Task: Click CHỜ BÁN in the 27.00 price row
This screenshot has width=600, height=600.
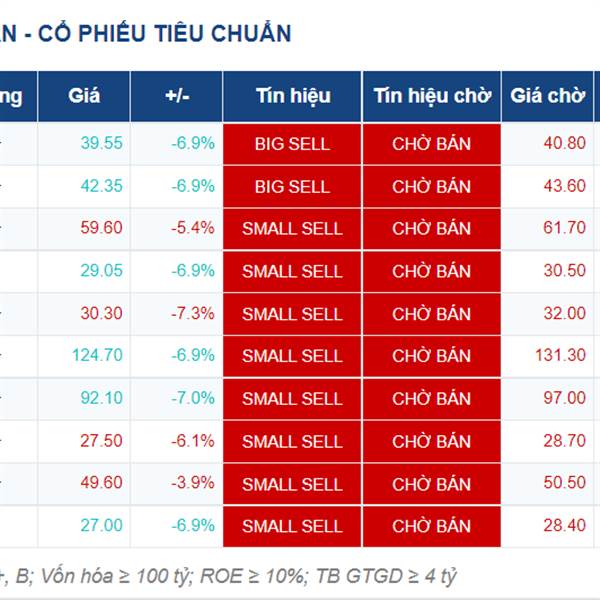Action: 432,526
